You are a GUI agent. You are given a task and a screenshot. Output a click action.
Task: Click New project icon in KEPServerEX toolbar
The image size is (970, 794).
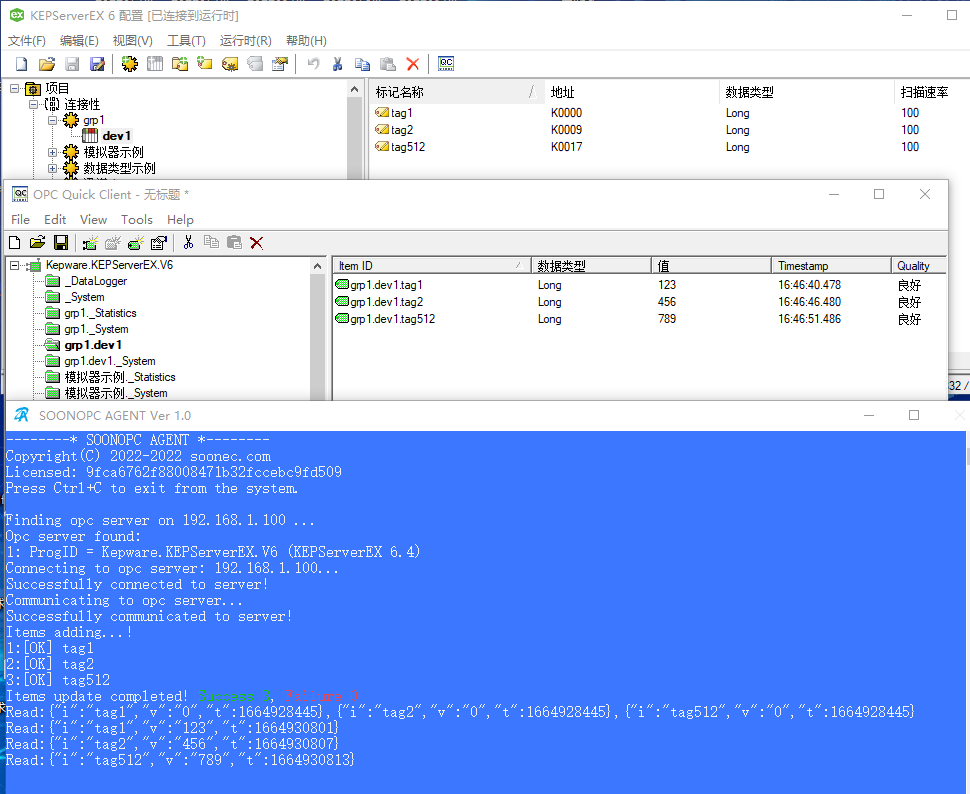pos(22,64)
